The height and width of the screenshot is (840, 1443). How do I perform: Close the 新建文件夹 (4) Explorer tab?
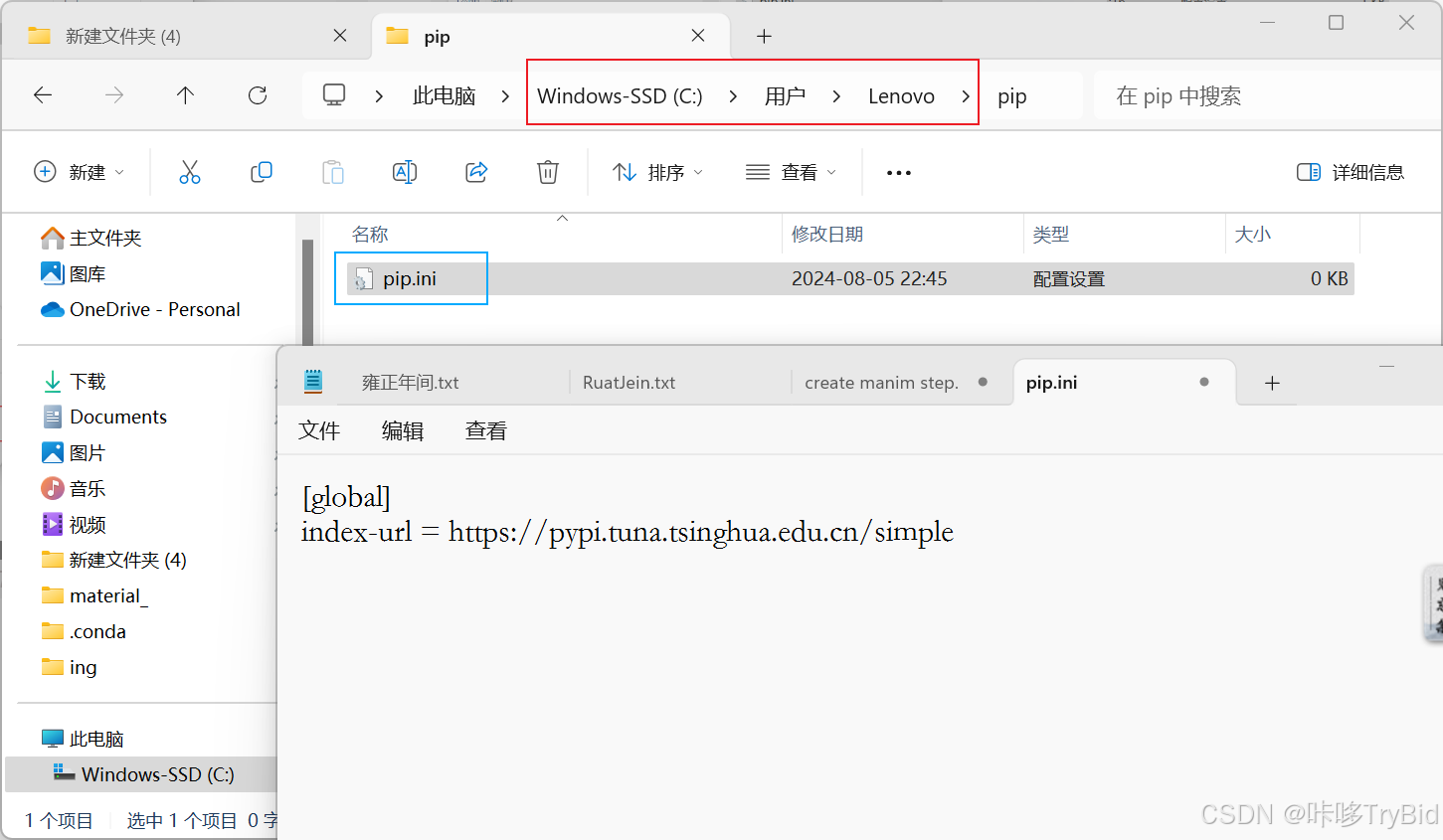[340, 36]
